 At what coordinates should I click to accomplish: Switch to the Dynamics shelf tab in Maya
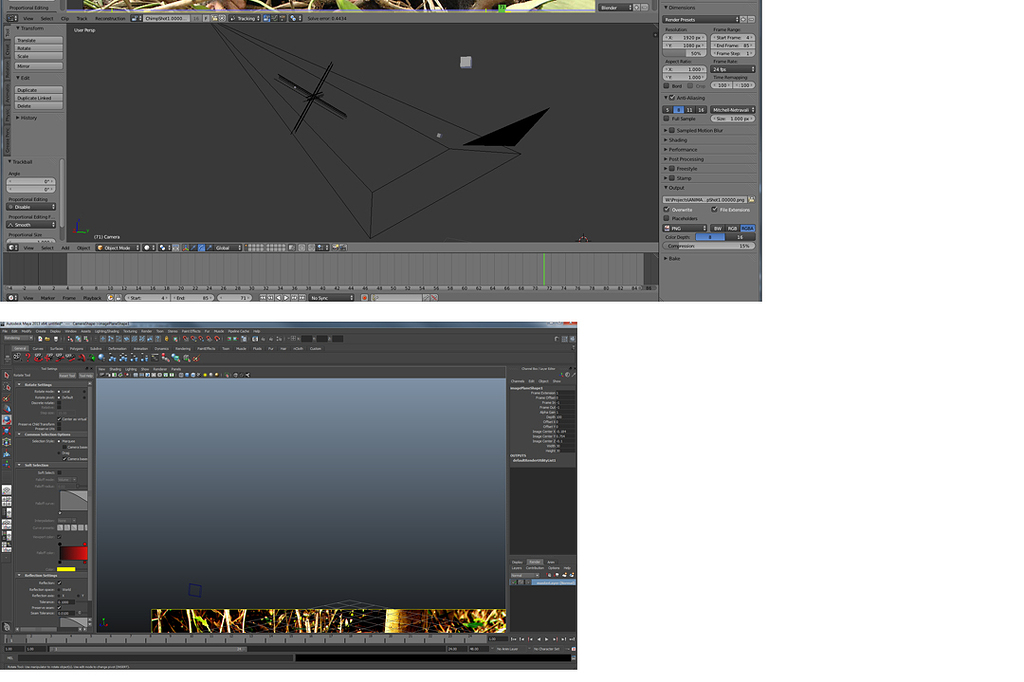pos(161,349)
